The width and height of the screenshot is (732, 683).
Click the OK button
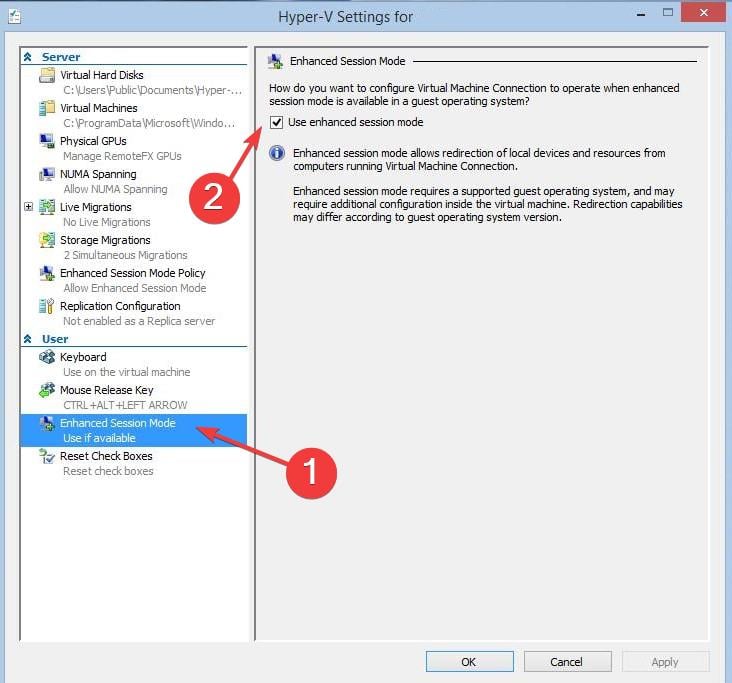[x=469, y=662]
